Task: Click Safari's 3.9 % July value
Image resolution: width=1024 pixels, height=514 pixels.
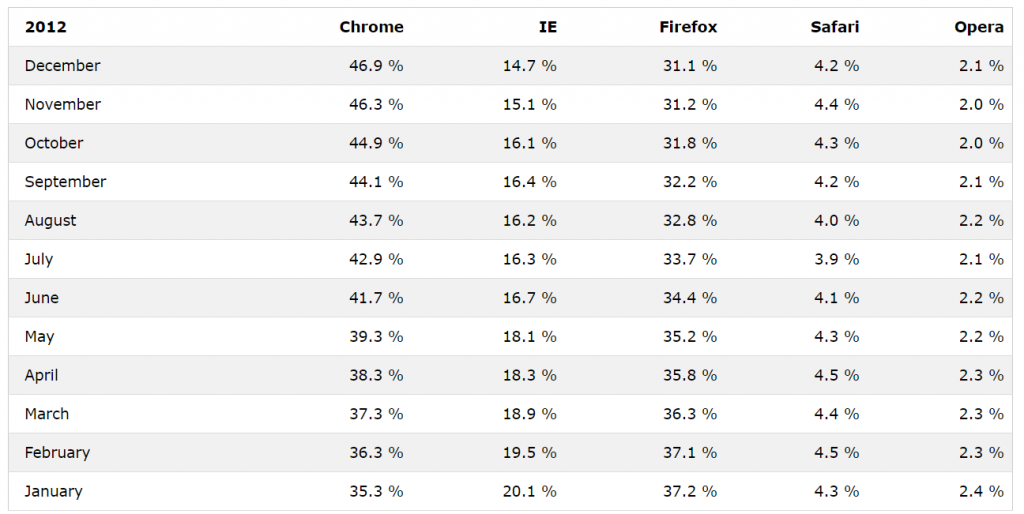Action: 837,259
